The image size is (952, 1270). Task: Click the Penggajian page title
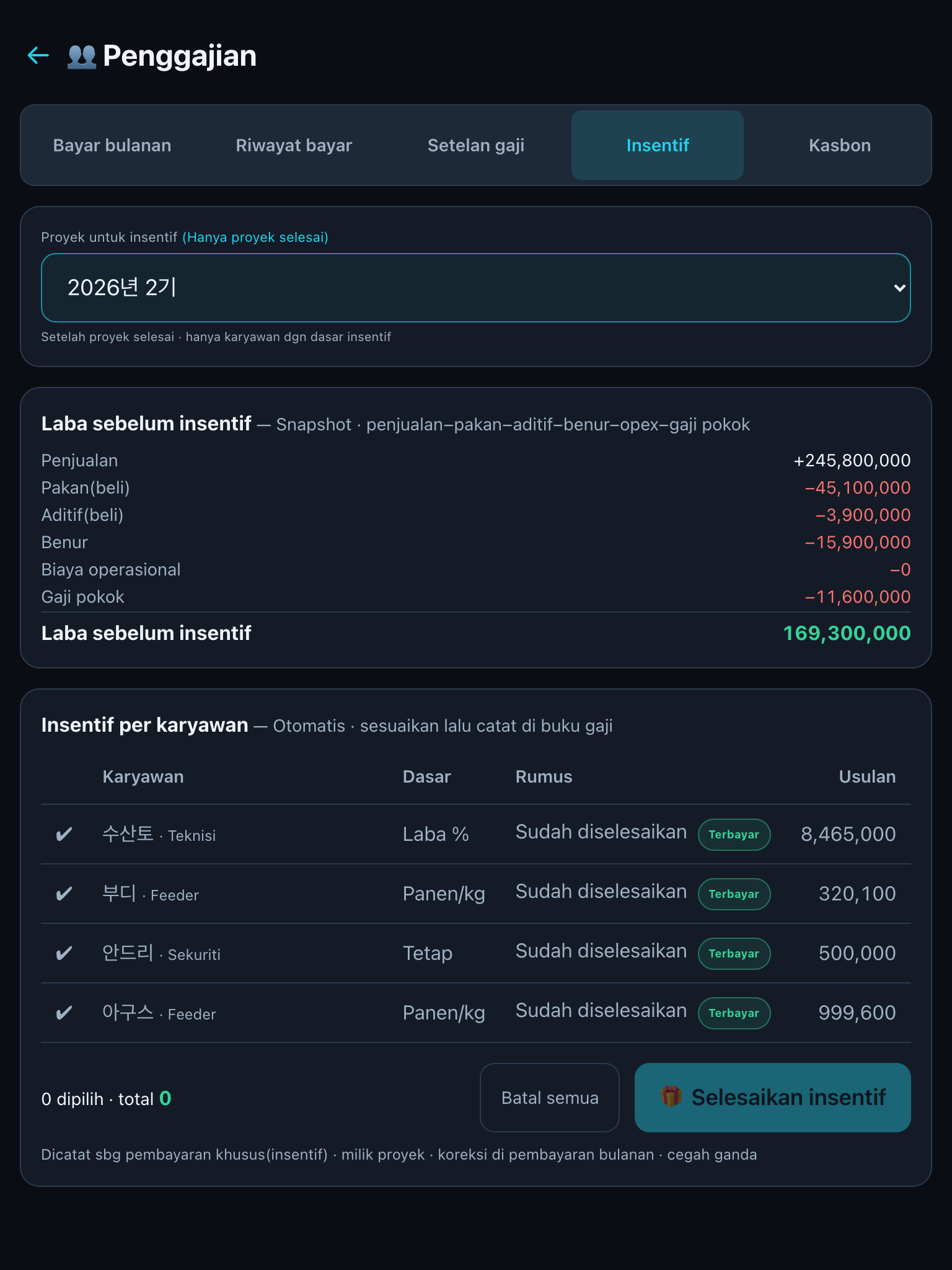point(180,56)
